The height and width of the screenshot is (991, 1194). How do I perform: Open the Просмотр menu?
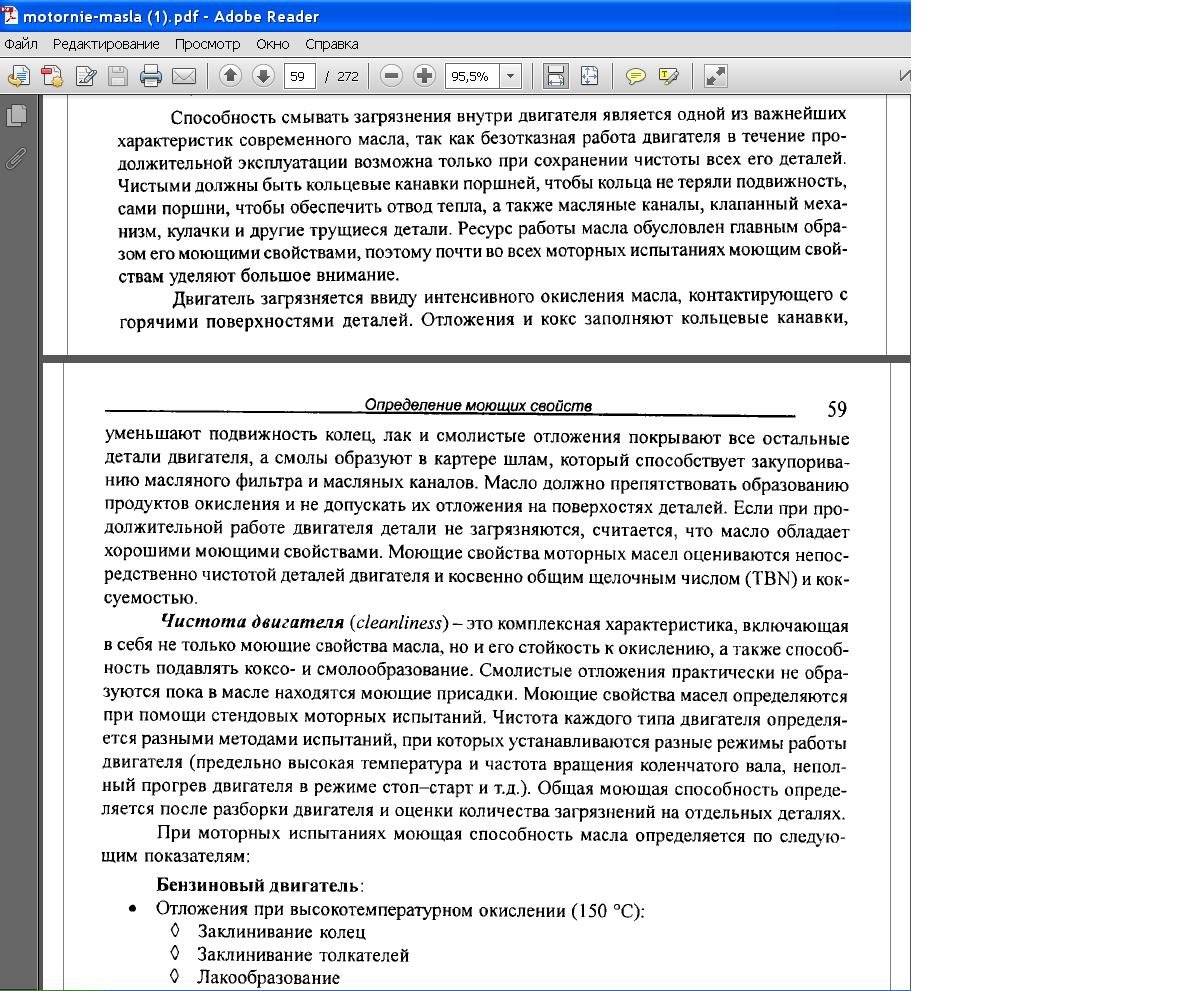(207, 44)
